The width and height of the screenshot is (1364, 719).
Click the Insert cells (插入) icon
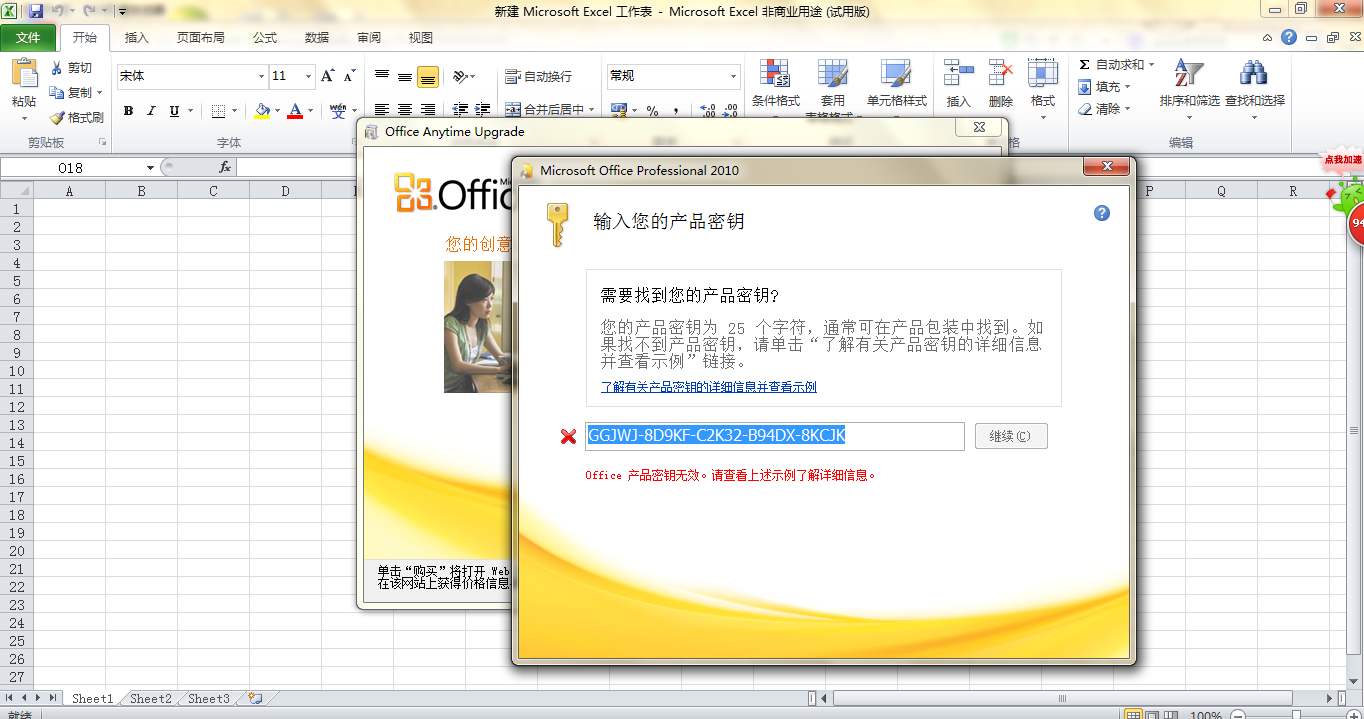[958, 74]
